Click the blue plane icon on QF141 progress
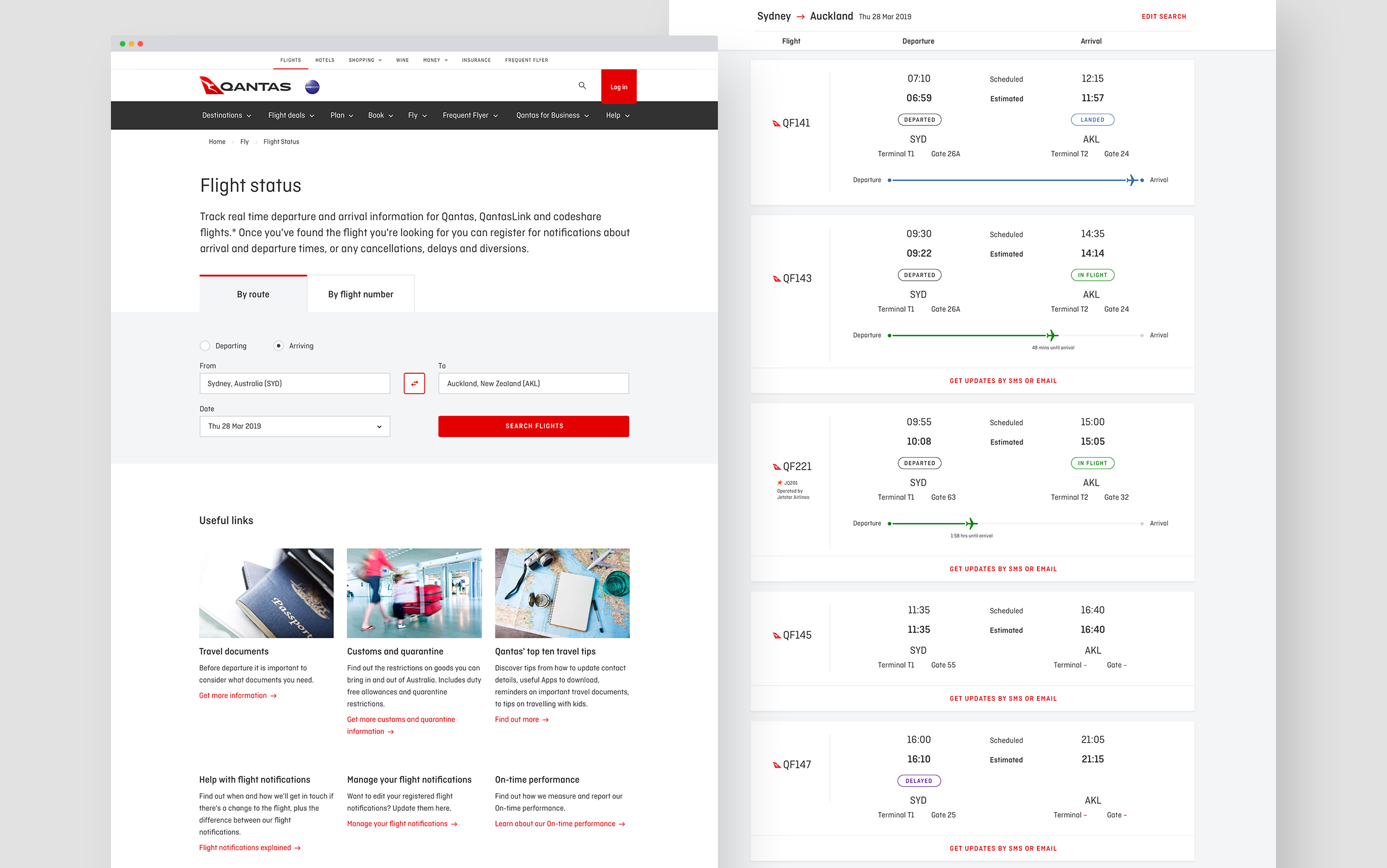 point(1132,180)
